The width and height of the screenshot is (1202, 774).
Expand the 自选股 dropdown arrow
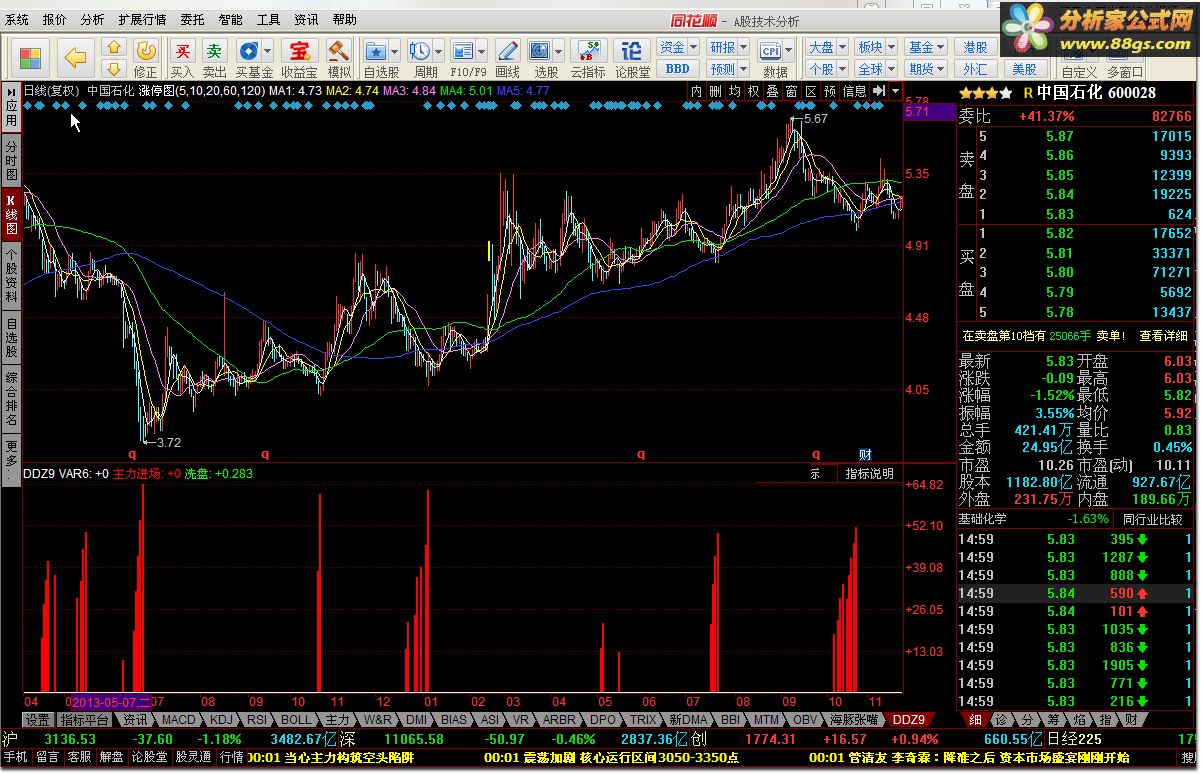pyautogui.click(x=395, y=50)
